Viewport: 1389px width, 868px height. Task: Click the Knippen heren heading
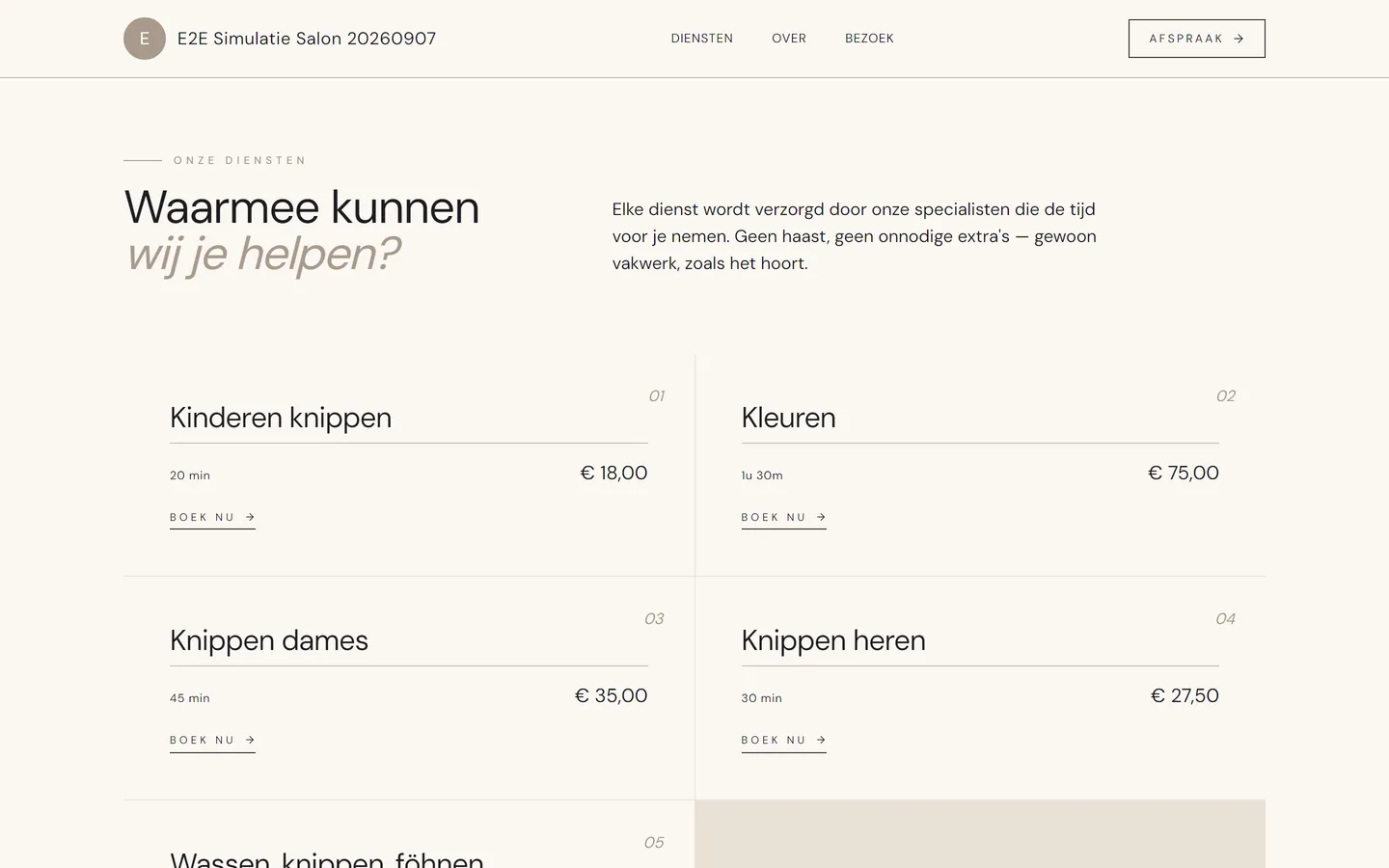coord(833,640)
